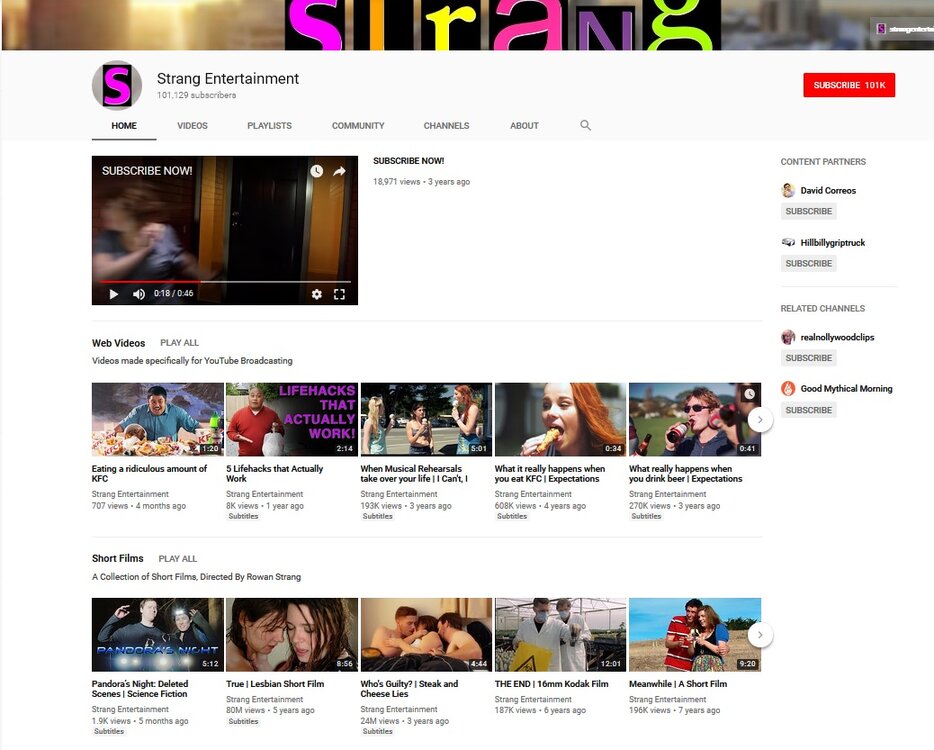Open the PLAYLISTS tab
Screen dimensions: 934x750
coord(269,126)
